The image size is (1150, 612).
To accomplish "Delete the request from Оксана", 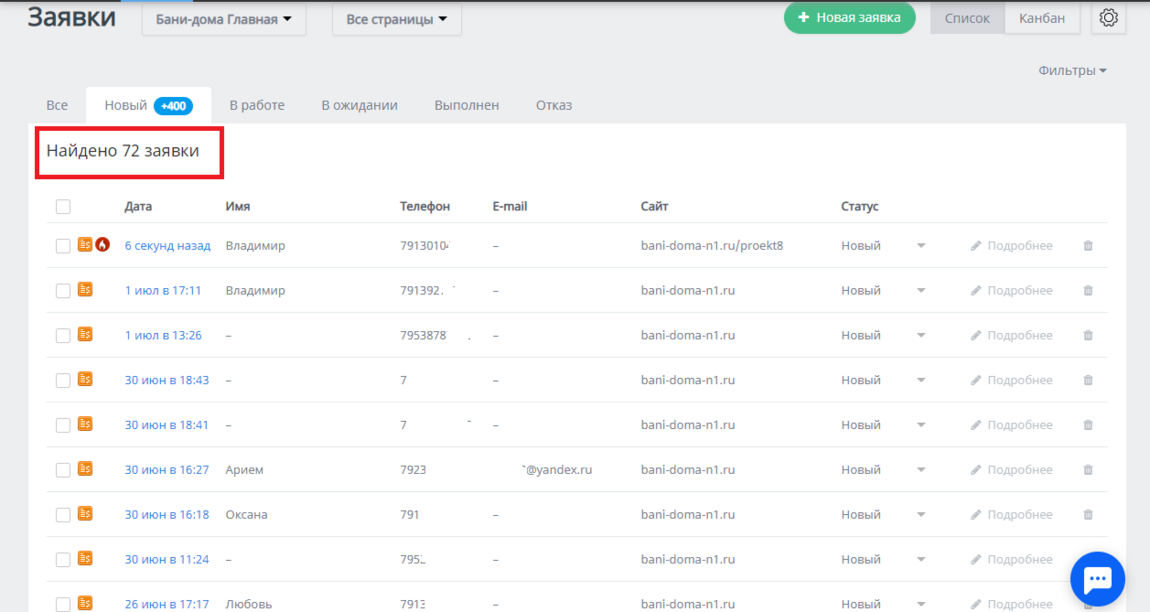I will tap(1088, 515).
